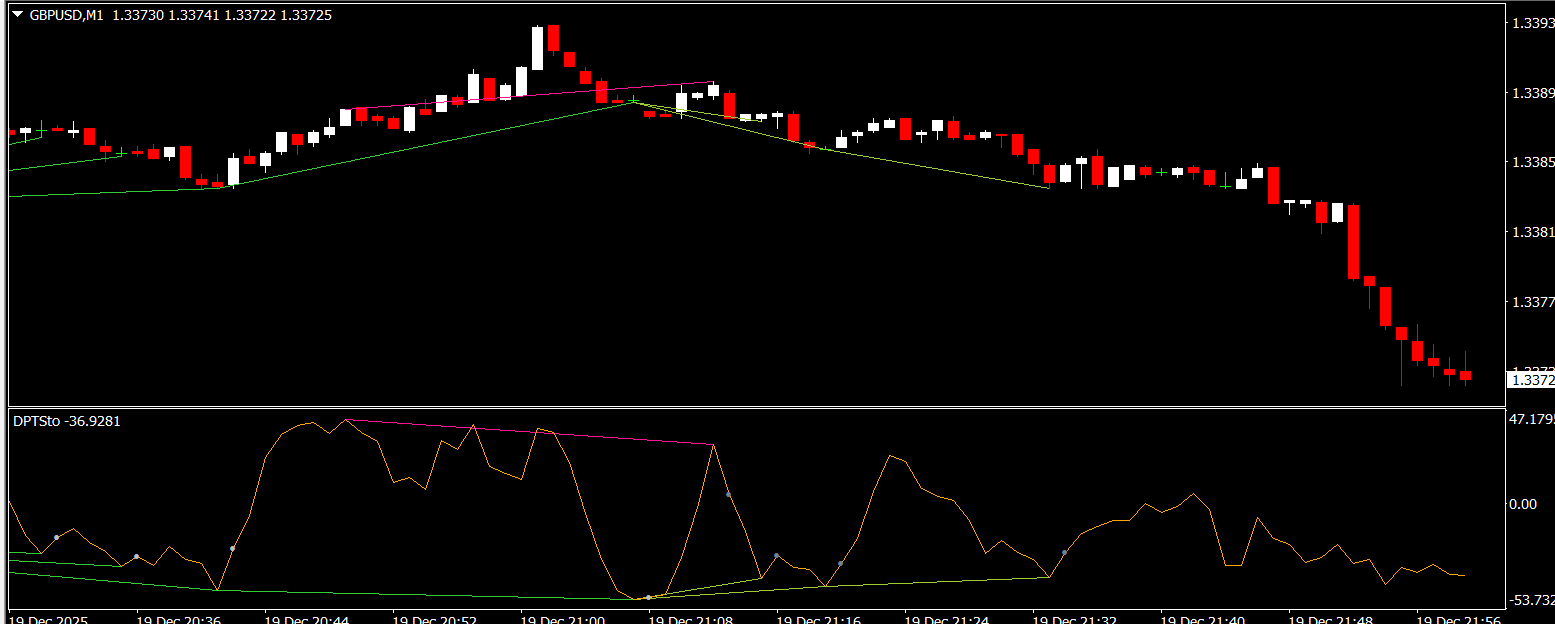The image size is (1555, 624).
Task: Select the pink trendline in the DPTSto window
Action: coord(530,432)
